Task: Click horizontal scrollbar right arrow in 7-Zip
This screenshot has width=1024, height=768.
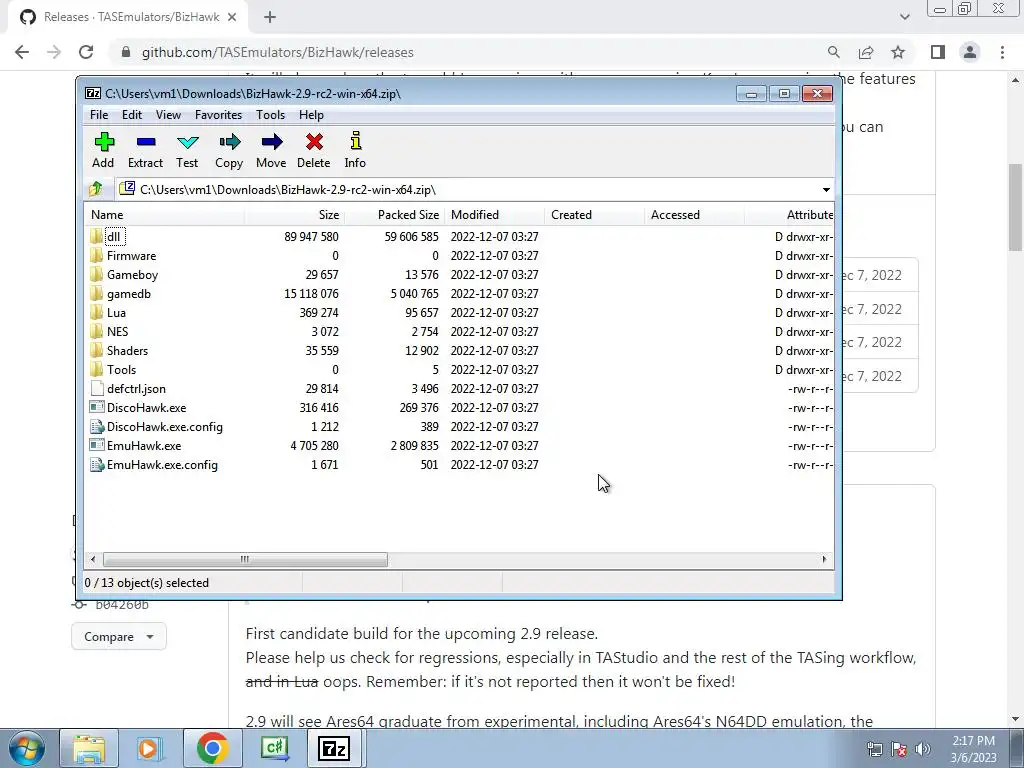Action: point(824,559)
